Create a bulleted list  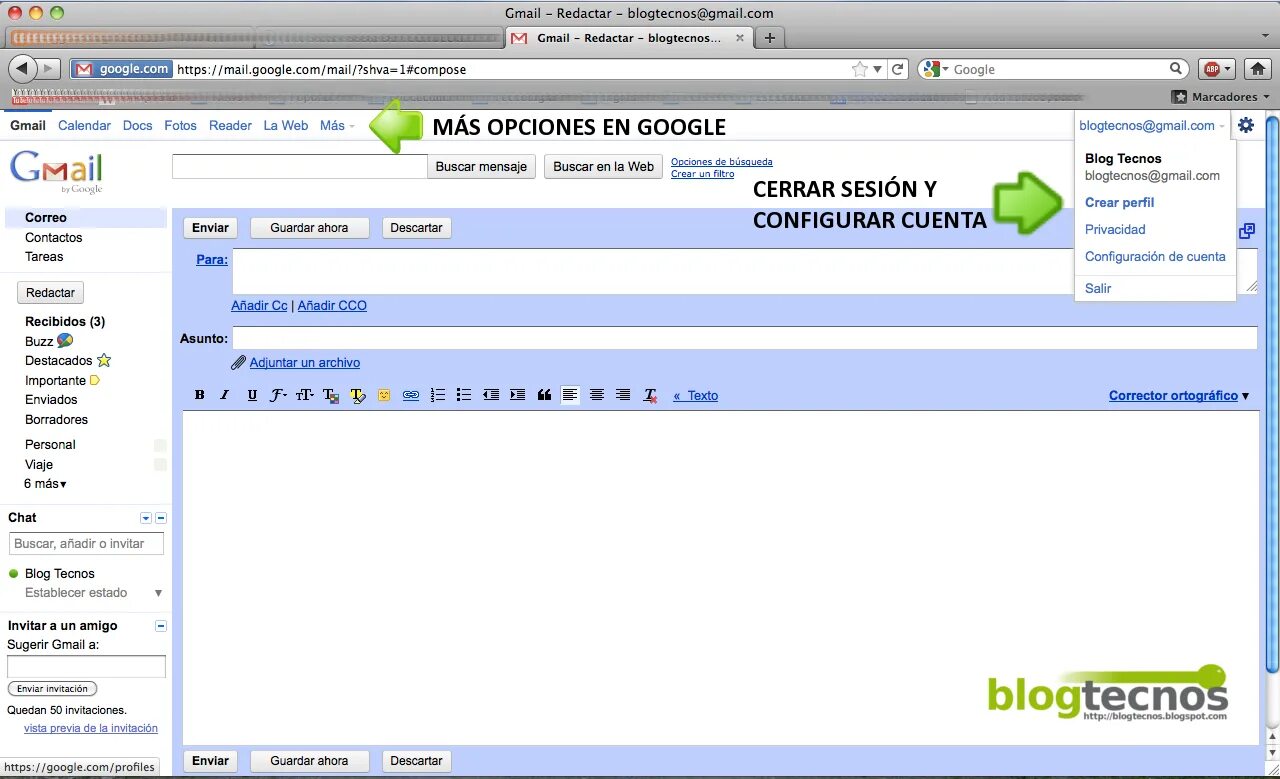tap(463, 395)
